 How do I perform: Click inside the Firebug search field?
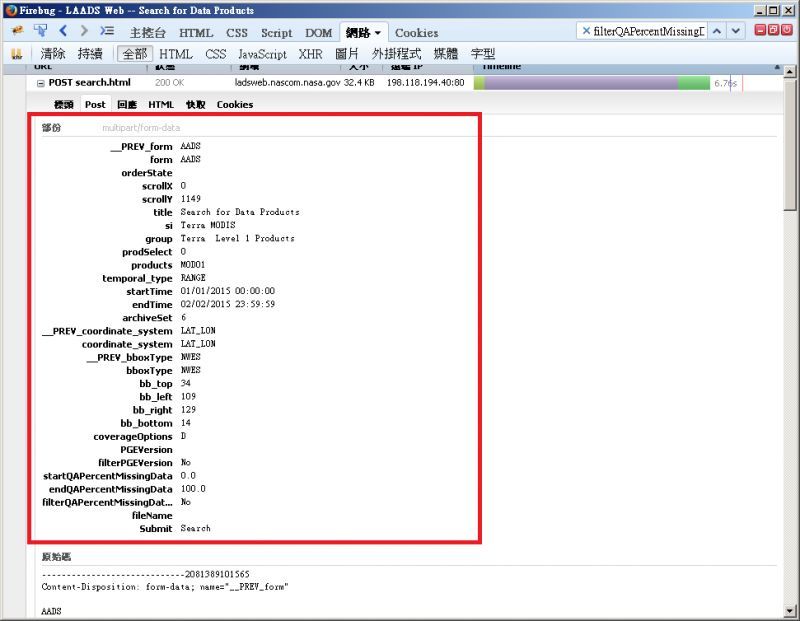click(650, 32)
